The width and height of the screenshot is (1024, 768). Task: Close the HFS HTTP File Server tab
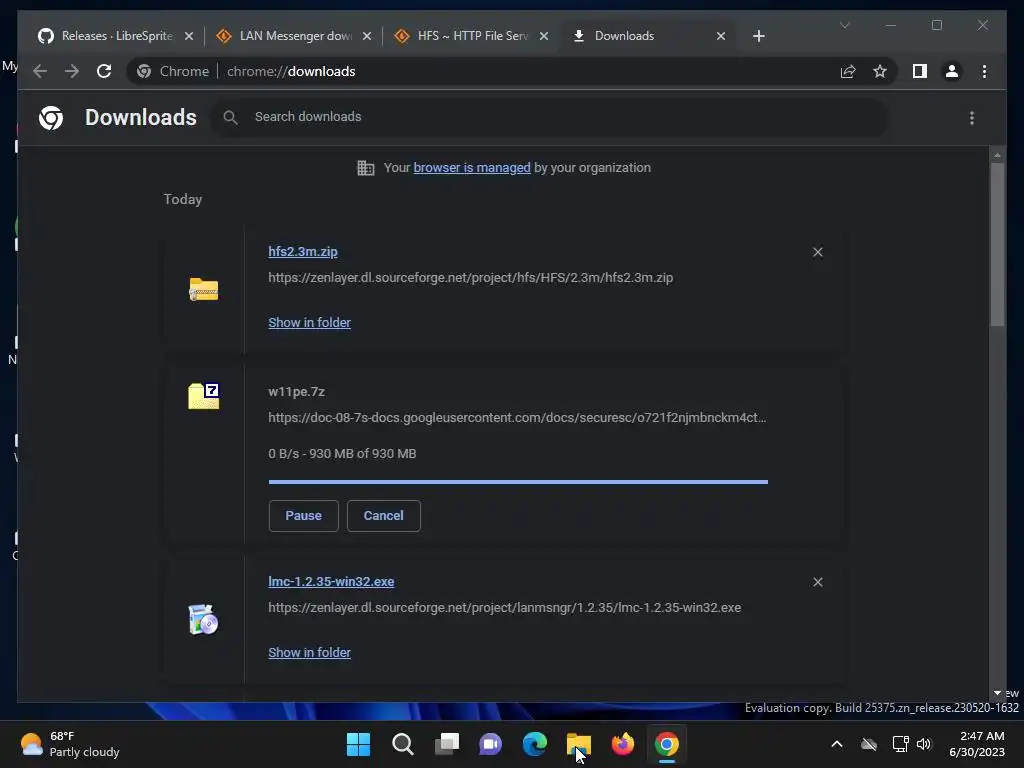coord(544,36)
